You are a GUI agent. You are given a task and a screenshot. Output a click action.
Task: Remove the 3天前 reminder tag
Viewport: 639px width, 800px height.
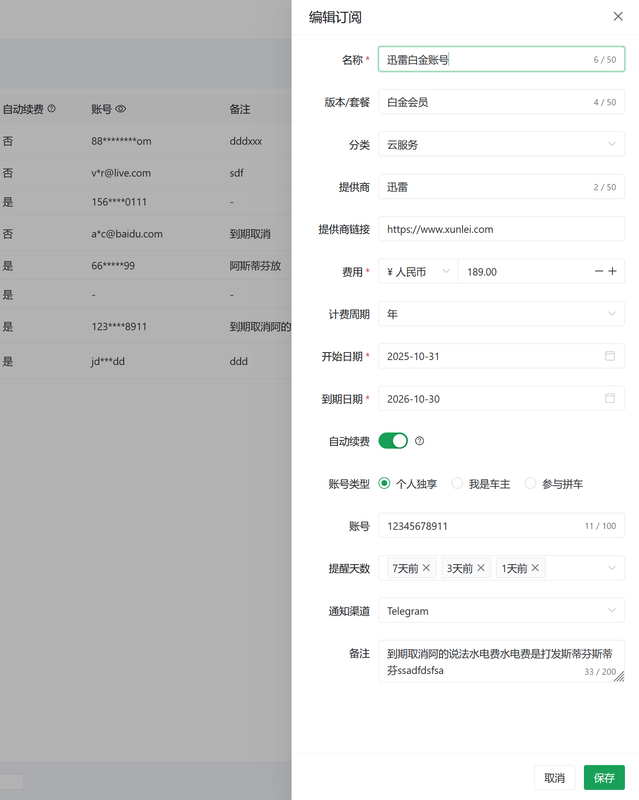pyautogui.click(x=481, y=568)
